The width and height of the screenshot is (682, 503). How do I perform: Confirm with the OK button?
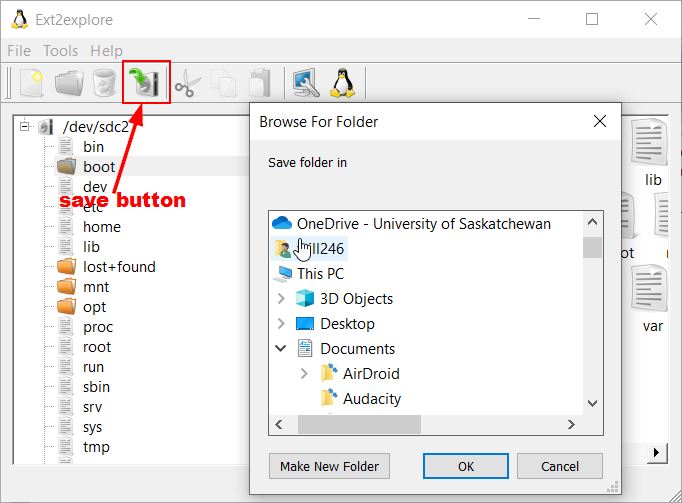466,466
